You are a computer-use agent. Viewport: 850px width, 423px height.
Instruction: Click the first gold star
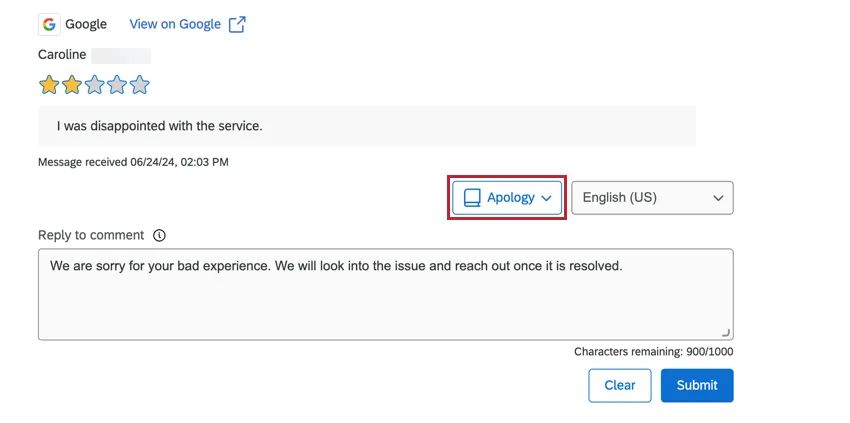coord(48,85)
